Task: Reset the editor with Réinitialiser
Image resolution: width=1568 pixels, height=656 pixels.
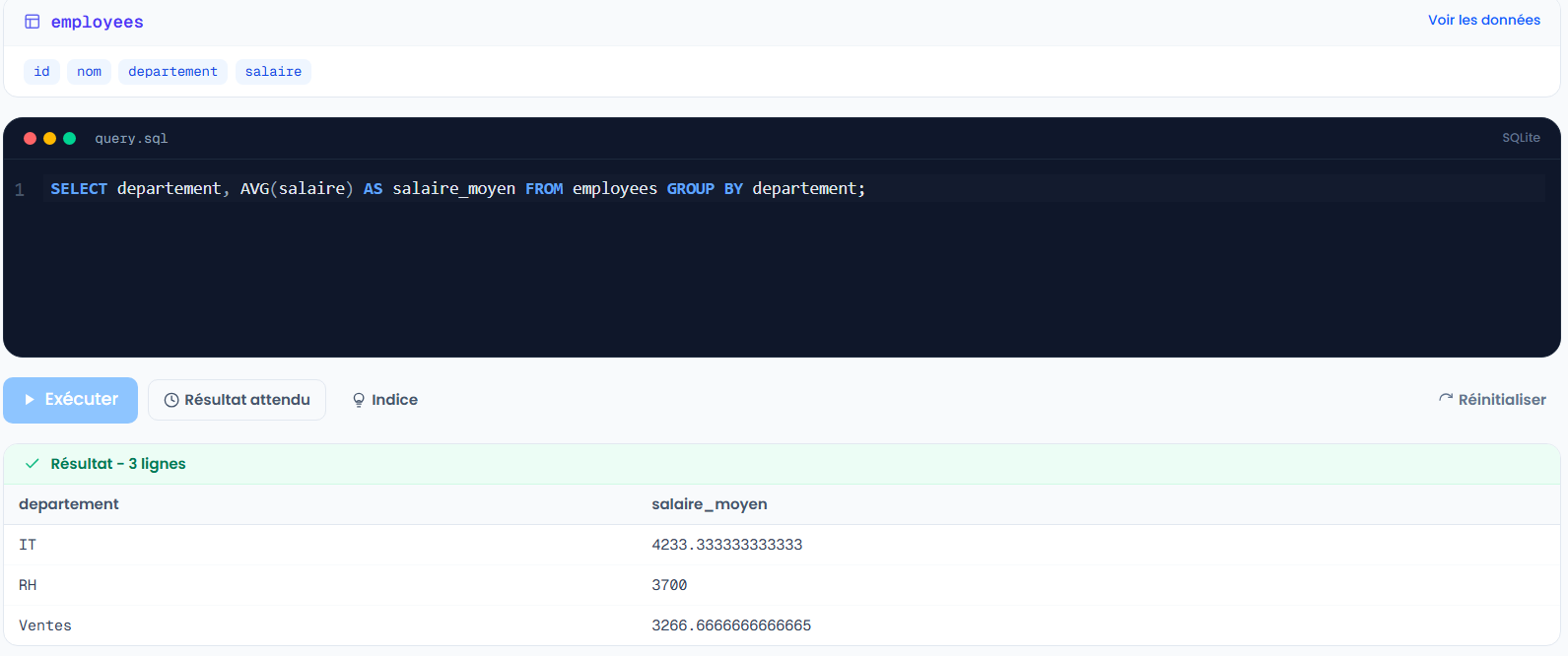Action: 1492,400
